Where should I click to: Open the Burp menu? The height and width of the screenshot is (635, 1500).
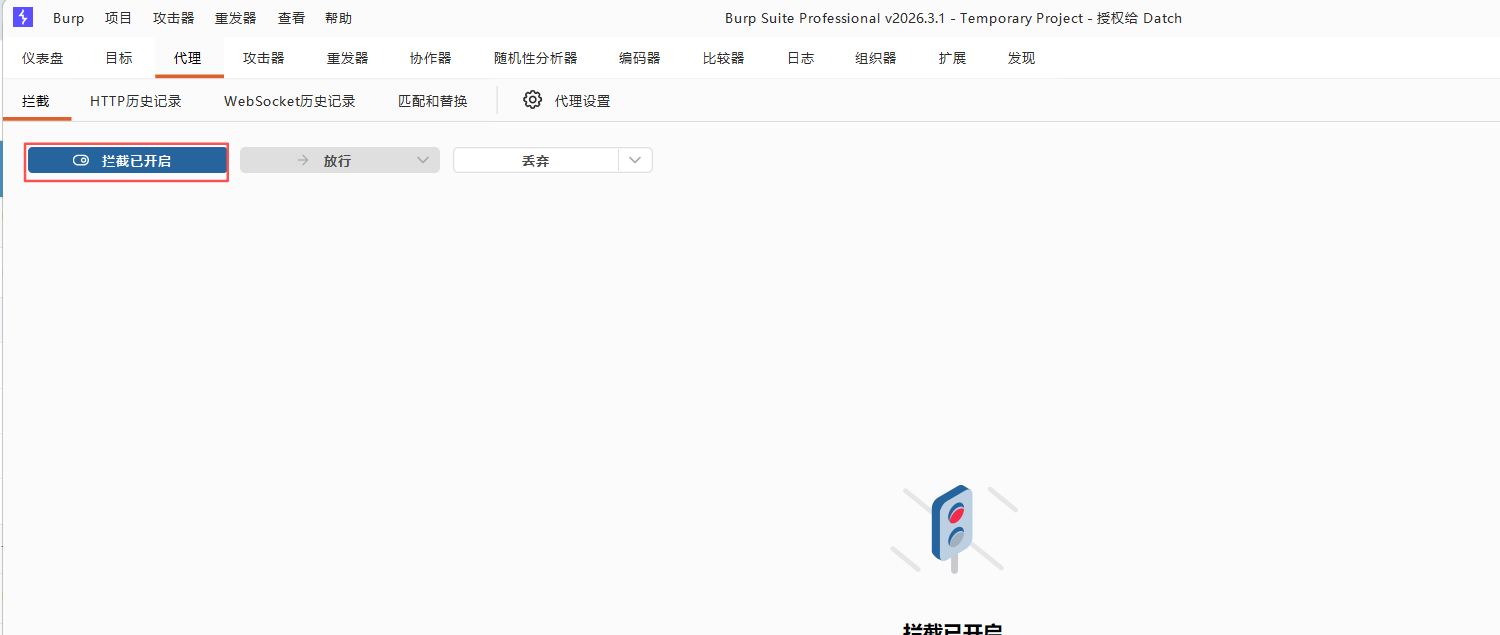coord(69,18)
